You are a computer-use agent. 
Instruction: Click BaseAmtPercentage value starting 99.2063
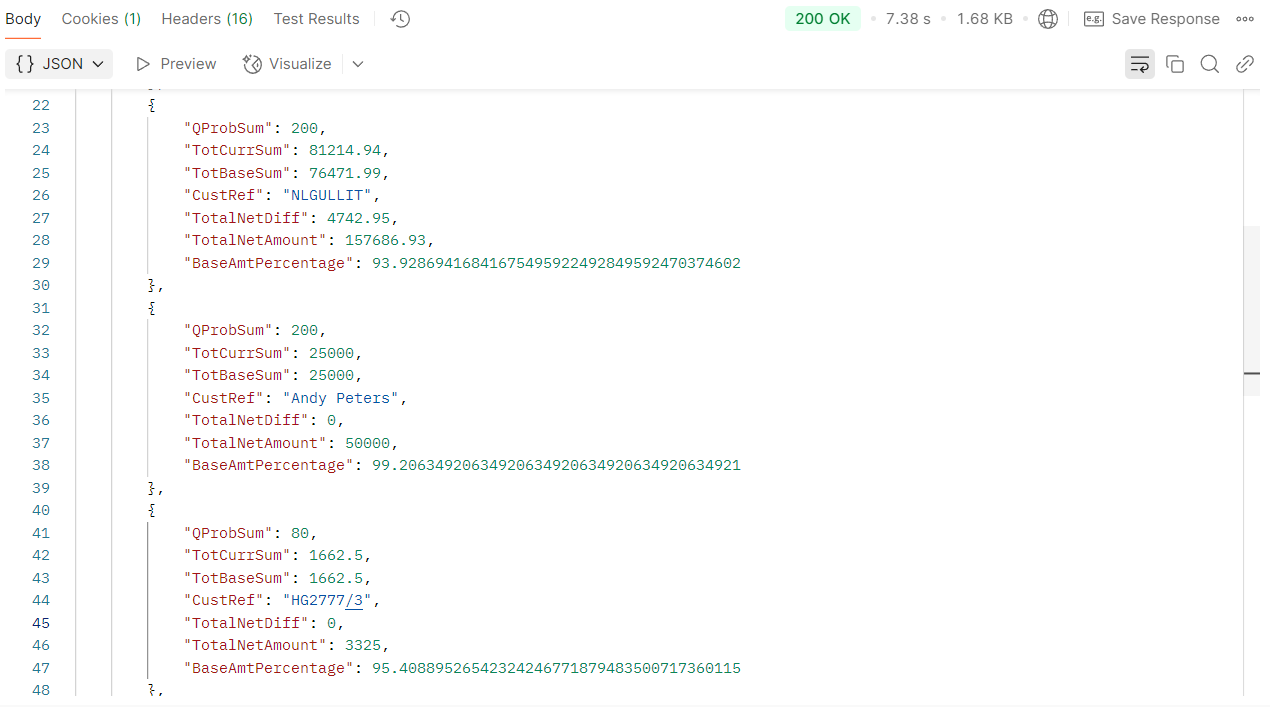pos(556,465)
